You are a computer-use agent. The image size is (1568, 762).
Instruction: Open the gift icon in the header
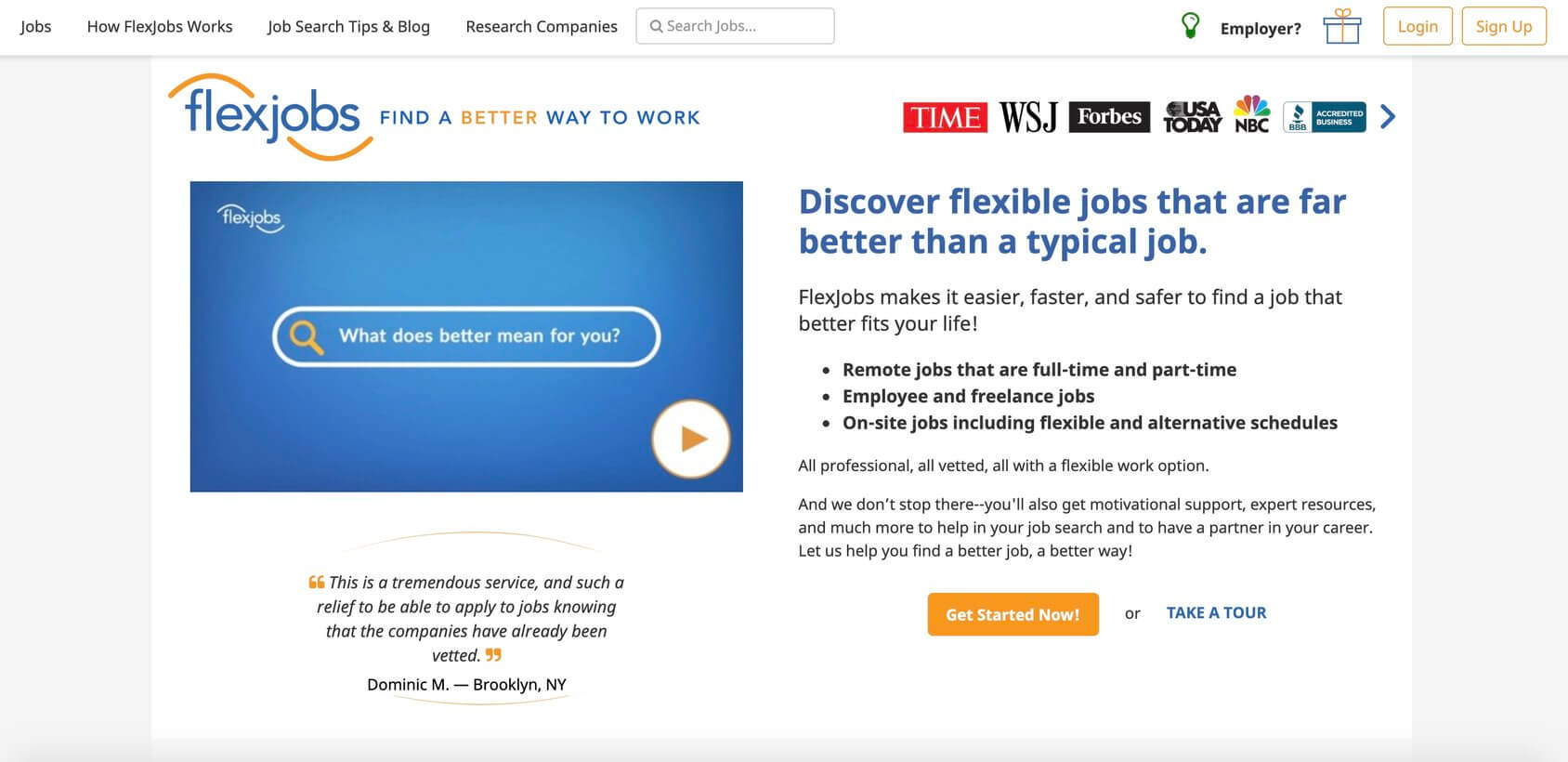coord(1341,28)
